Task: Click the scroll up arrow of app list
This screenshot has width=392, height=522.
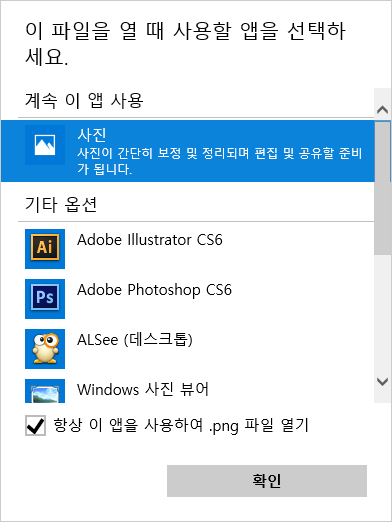Action: [382, 109]
